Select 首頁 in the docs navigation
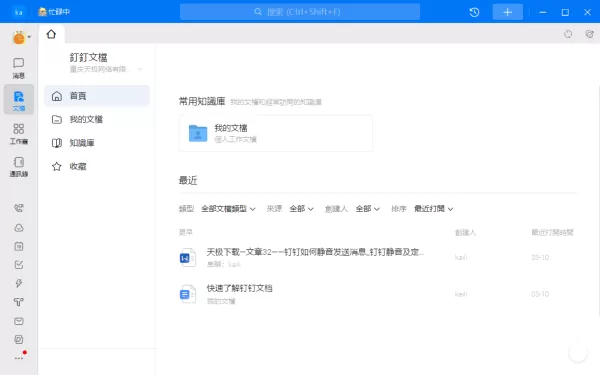The image size is (600, 375). point(97,96)
